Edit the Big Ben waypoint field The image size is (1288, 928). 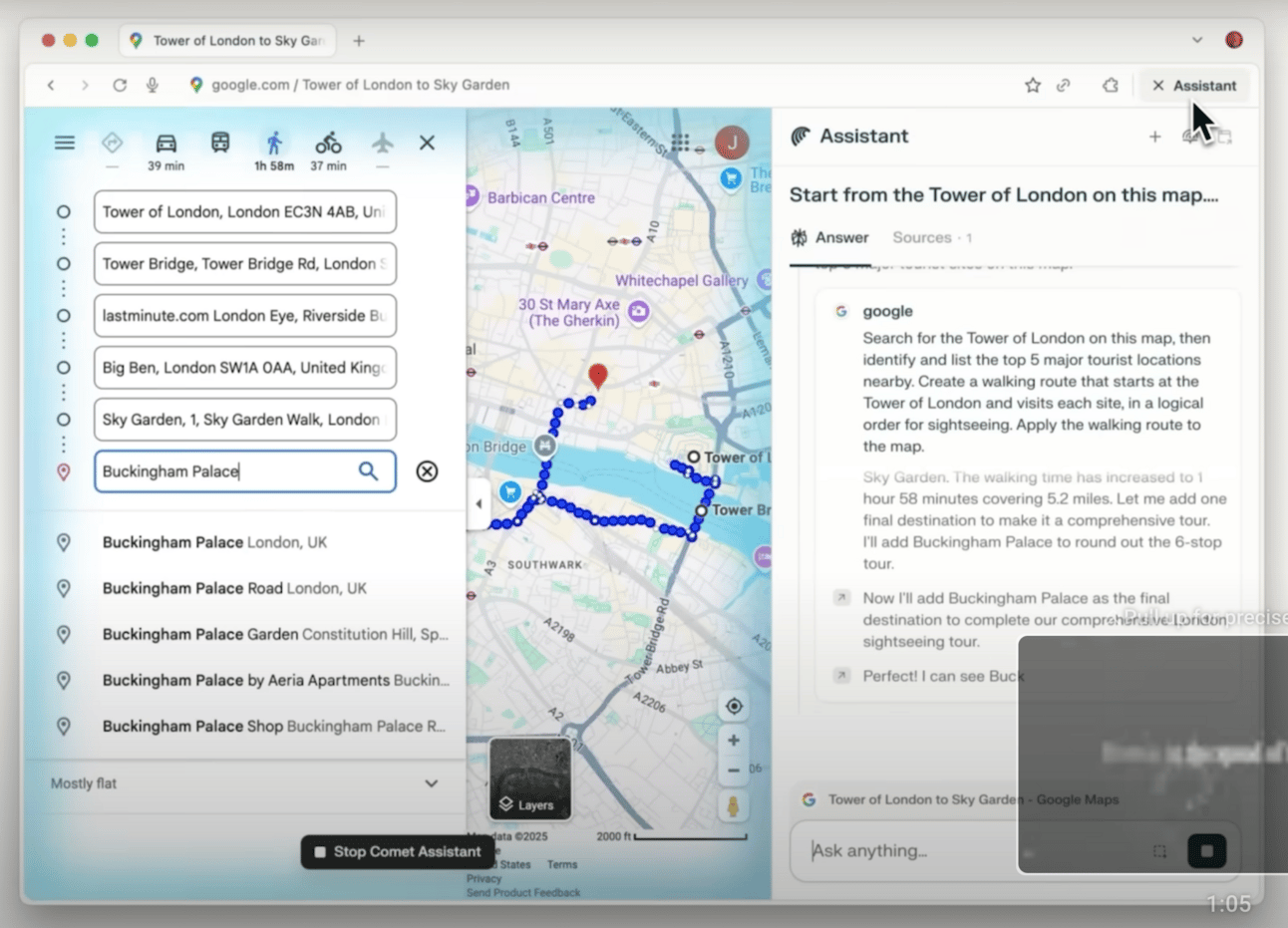(x=245, y=368)
